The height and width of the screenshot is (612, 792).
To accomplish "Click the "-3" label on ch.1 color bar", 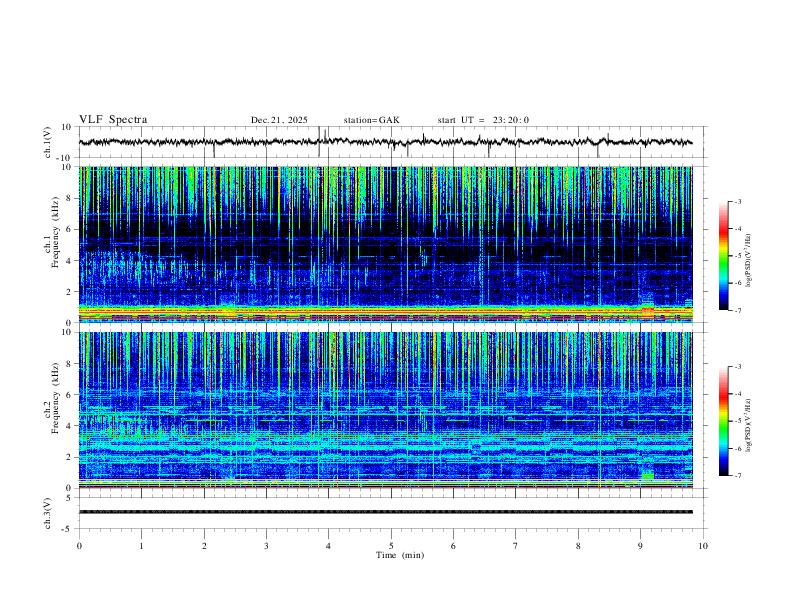I will (737, 202).
